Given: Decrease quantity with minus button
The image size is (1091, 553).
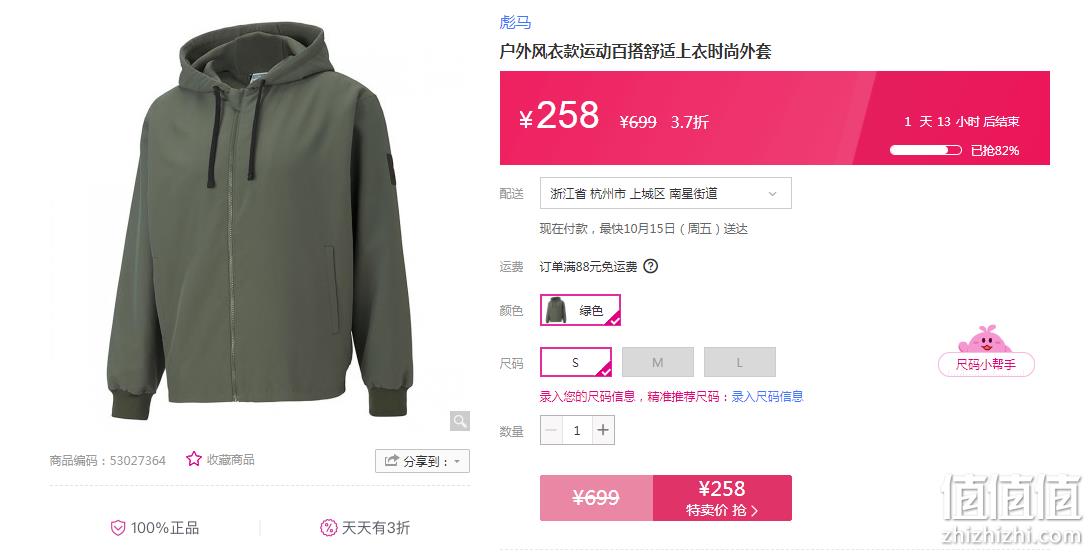Looking at the screenshot, I should [x=551, y=431].
